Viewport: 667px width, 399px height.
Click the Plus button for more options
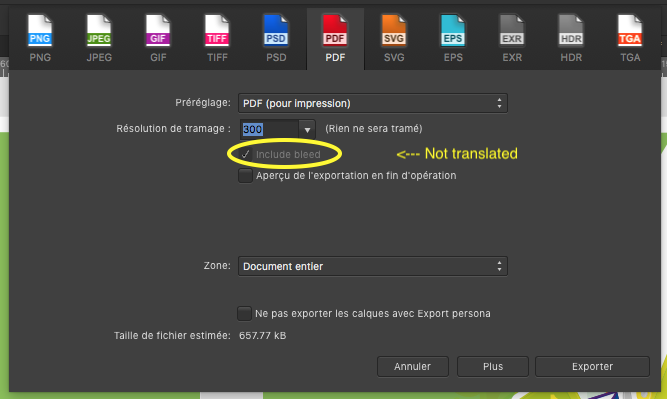click(x=493, y=366)
